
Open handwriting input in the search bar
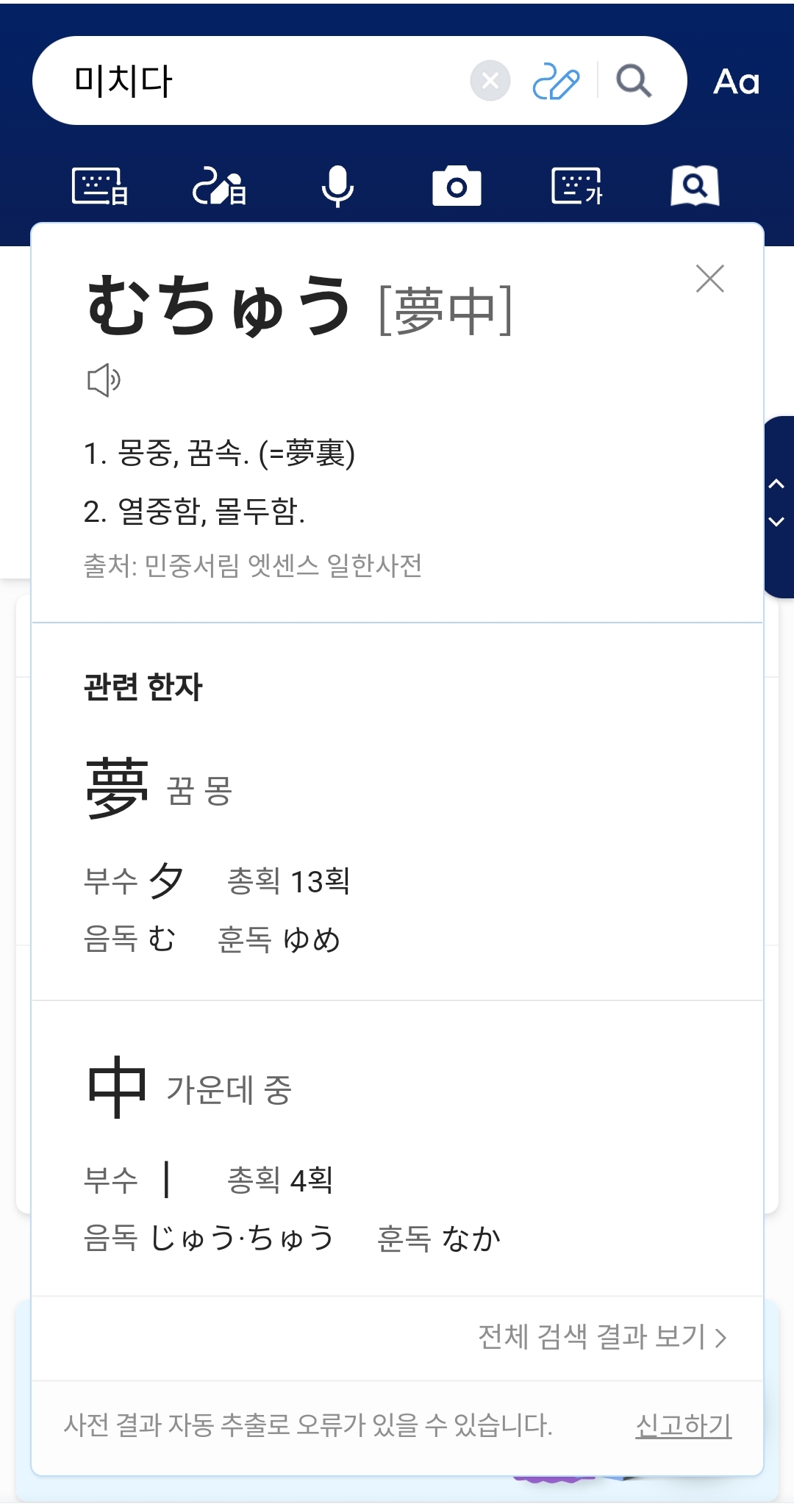pos(556,81)
